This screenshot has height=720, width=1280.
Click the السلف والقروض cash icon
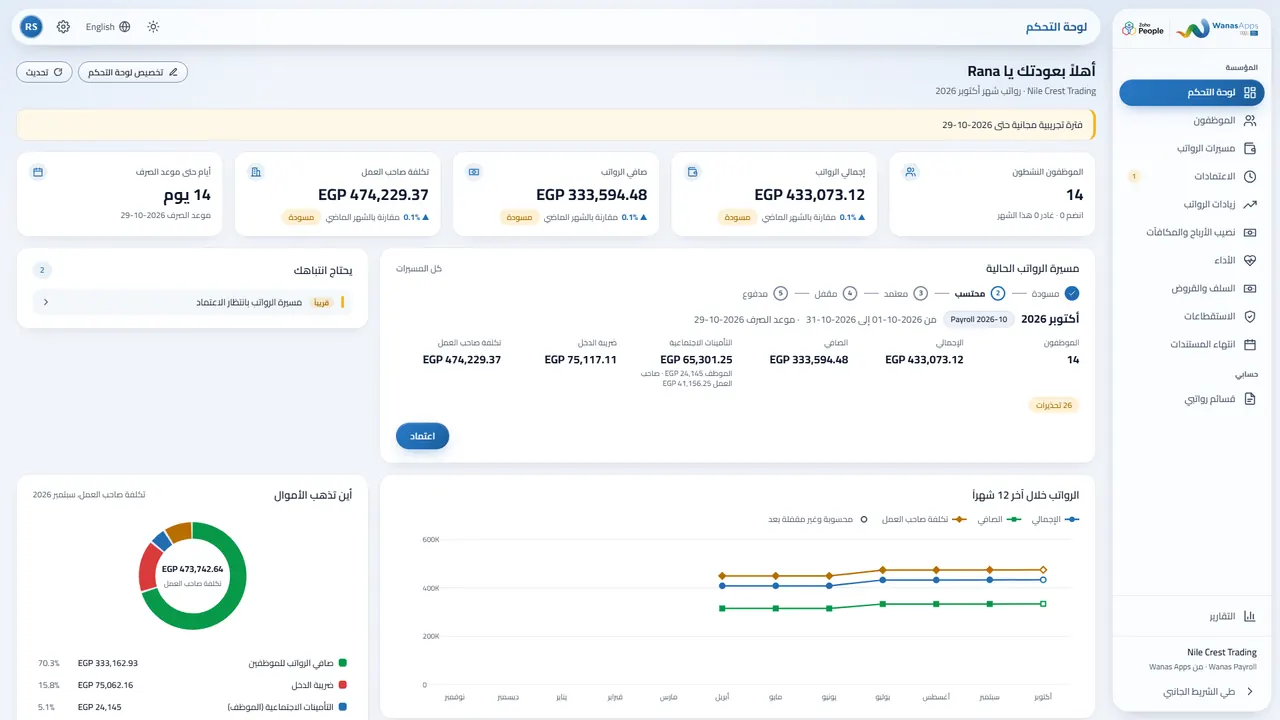pyautogui.click(x=1249, y=288)
